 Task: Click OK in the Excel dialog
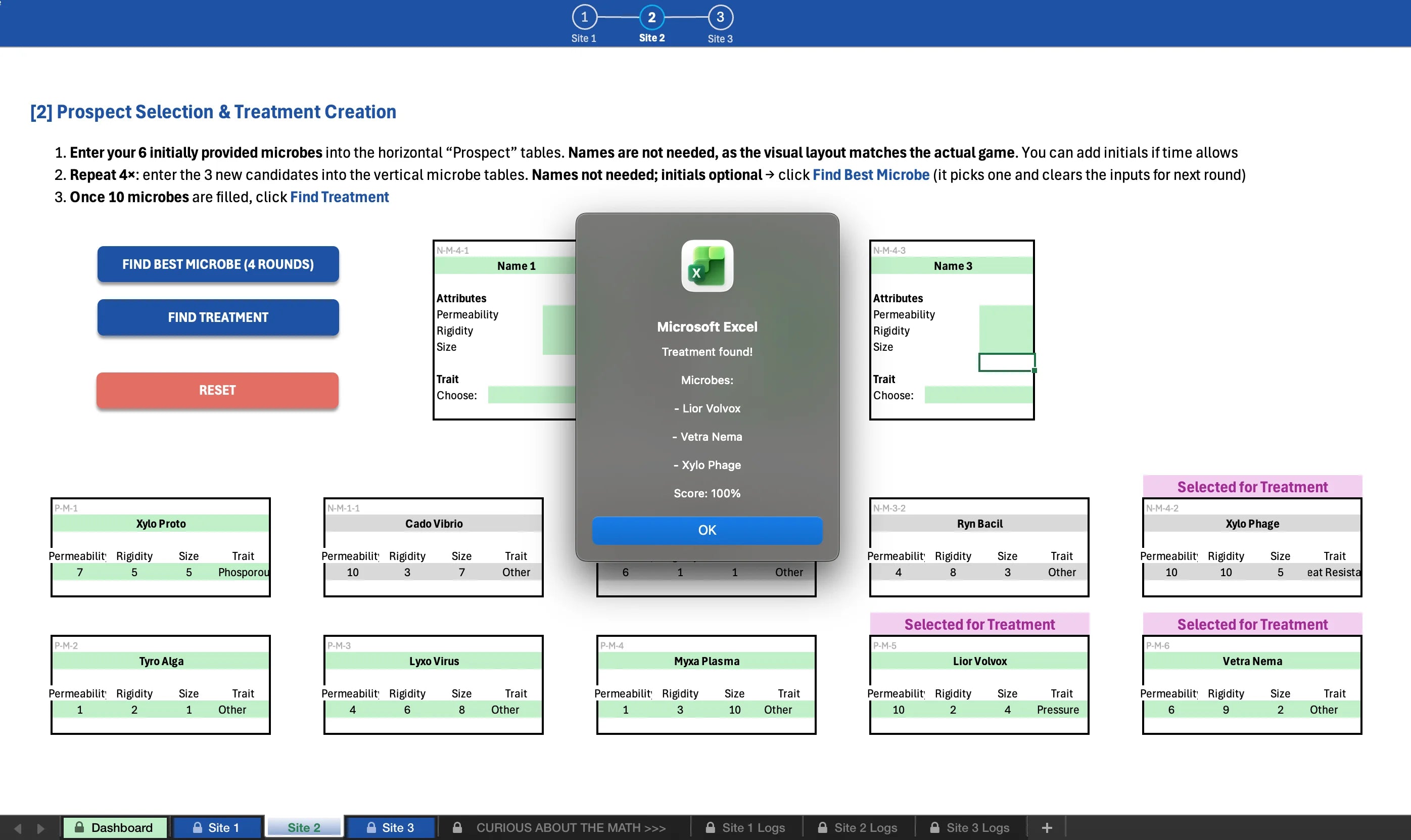(x=707, y=530)
